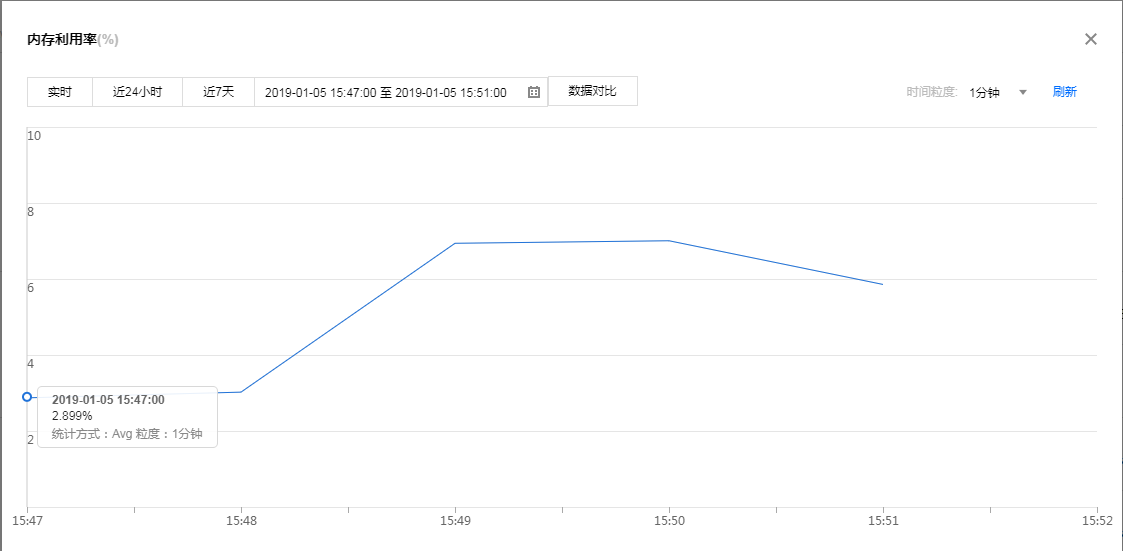This screenshot has width=1123, height=551.
Task: Switch to the 实时 time range
Action: [x=60, y=92]
